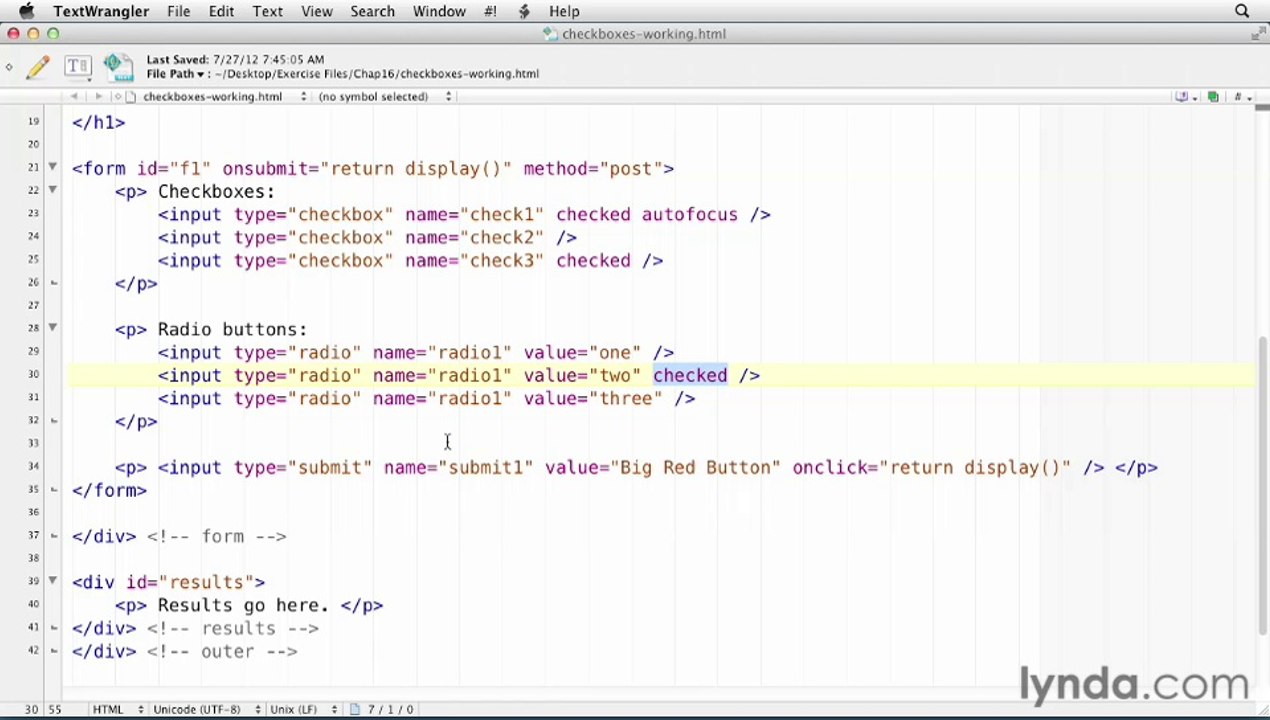Screen dimensions: 1270x720
Task: Click "Results go here." text on line 40
Action: pyautogui.click(x=243, y=605)
